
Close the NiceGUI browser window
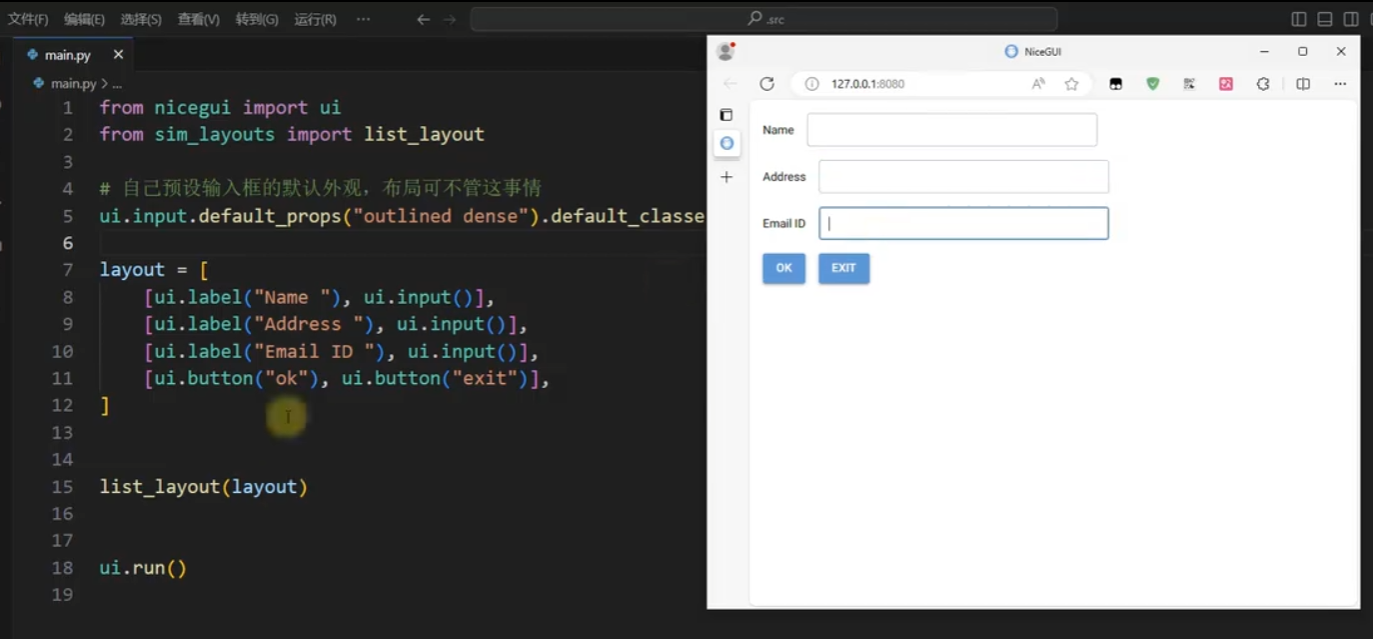(x=1341, y=51)
